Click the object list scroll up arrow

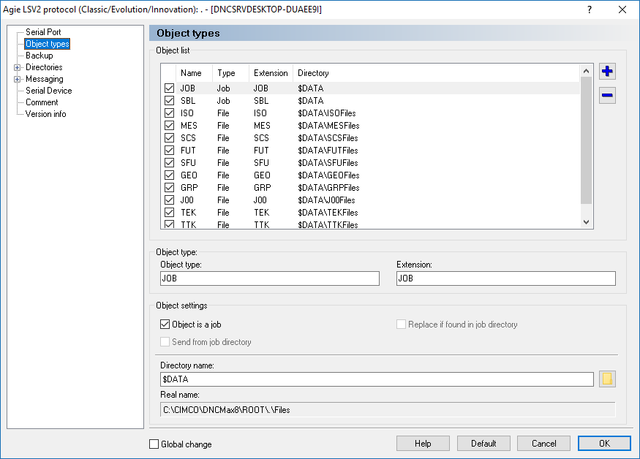tap(586, 71)
